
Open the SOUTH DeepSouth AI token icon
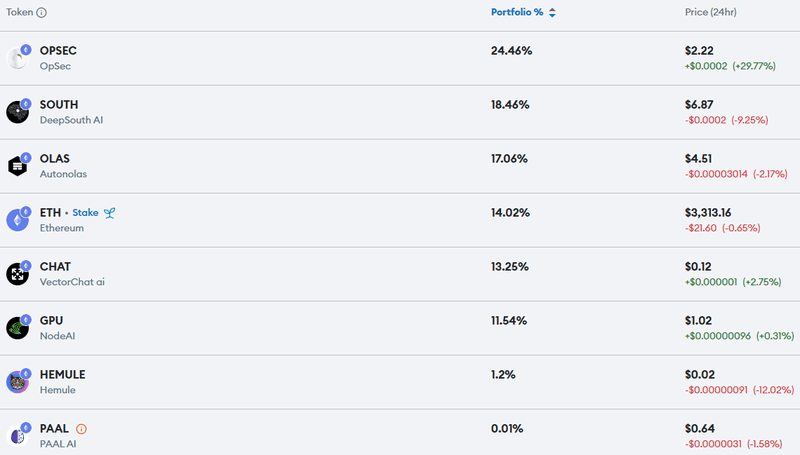coord(17,112)
